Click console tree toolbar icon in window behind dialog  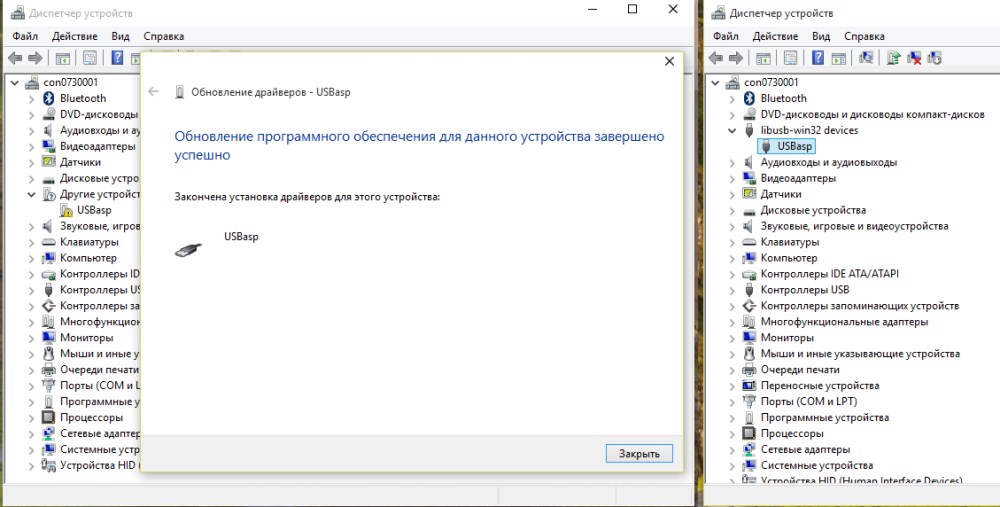pyautogui.click(x=62, y=58)
